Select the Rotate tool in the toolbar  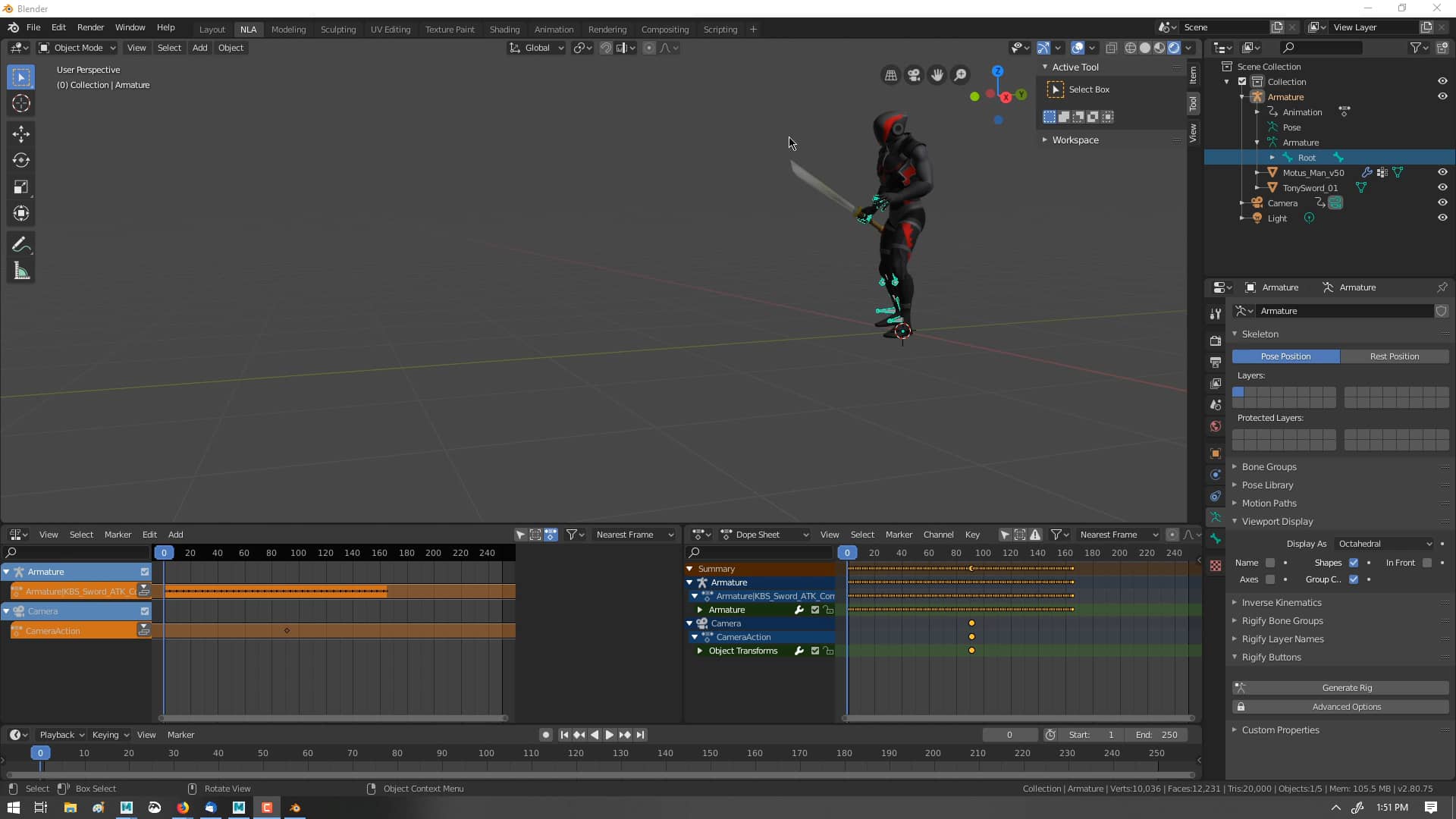coord(20,160)
